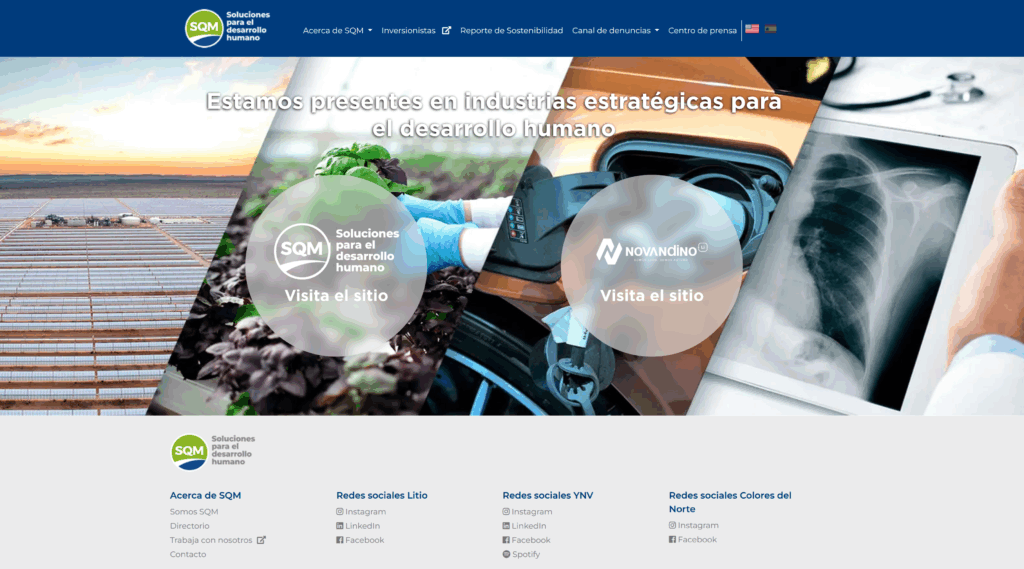Open the Acerca de SQM dropdown menu
The image size is (1024, 569).
[x=337, y=30]
